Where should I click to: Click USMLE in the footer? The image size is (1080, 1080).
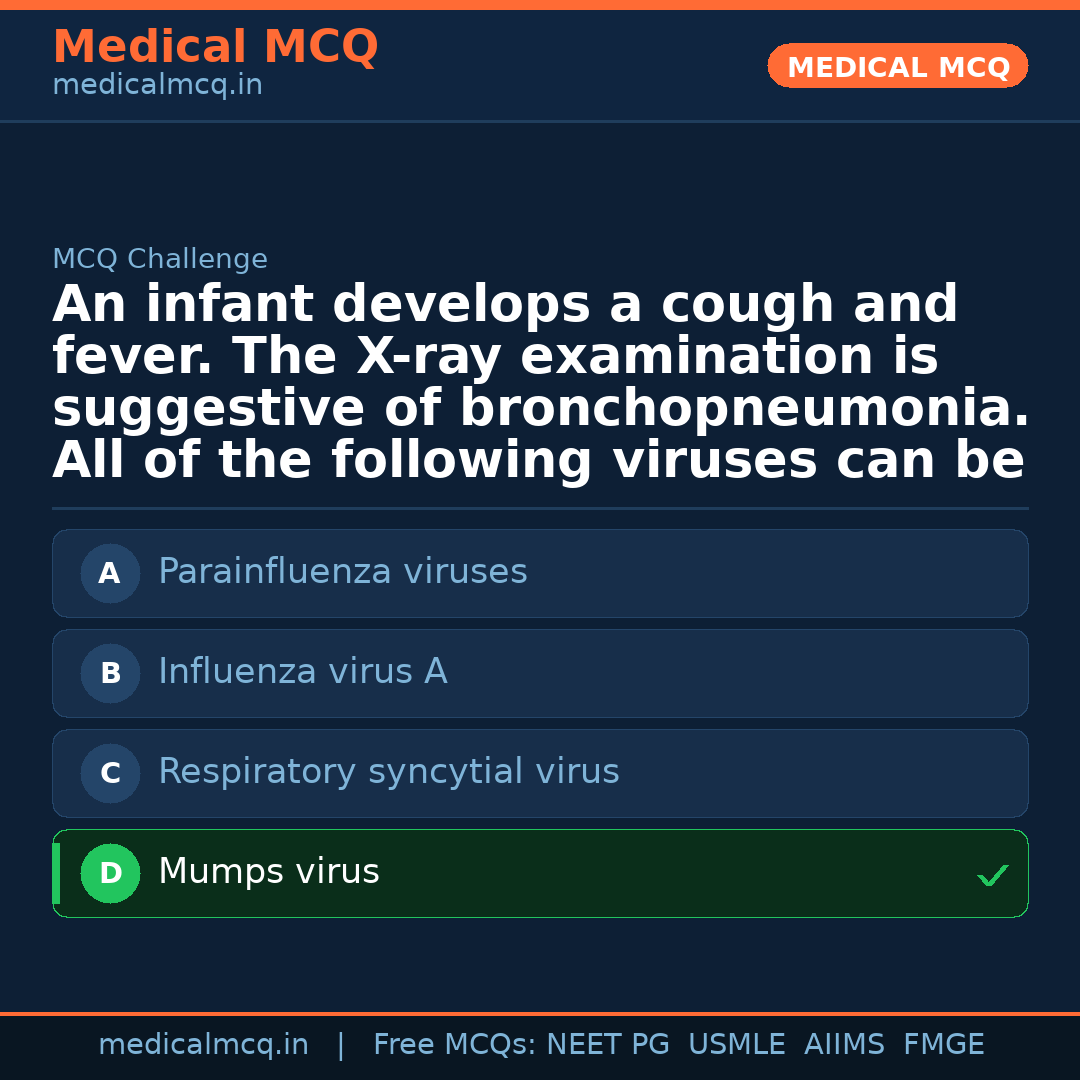click(x=736, y=1045)
